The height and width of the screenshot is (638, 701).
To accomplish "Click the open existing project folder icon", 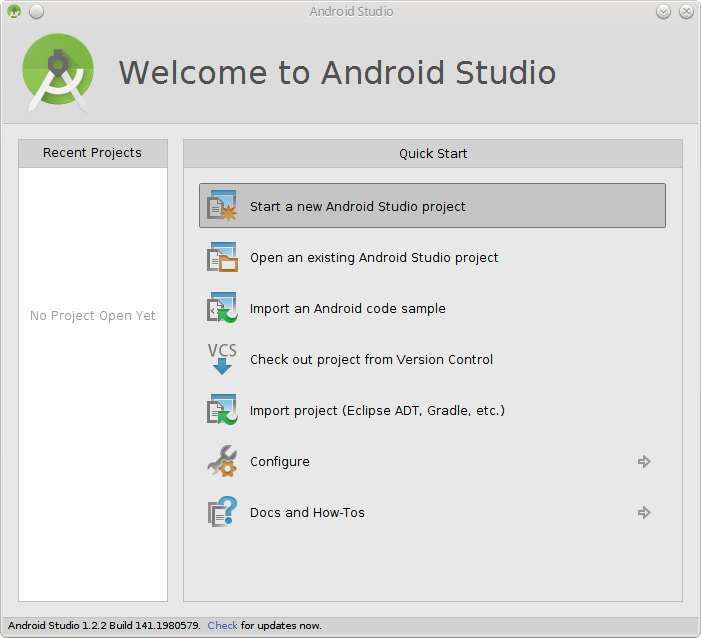I will pyautogui.click(x=222, y=257).
